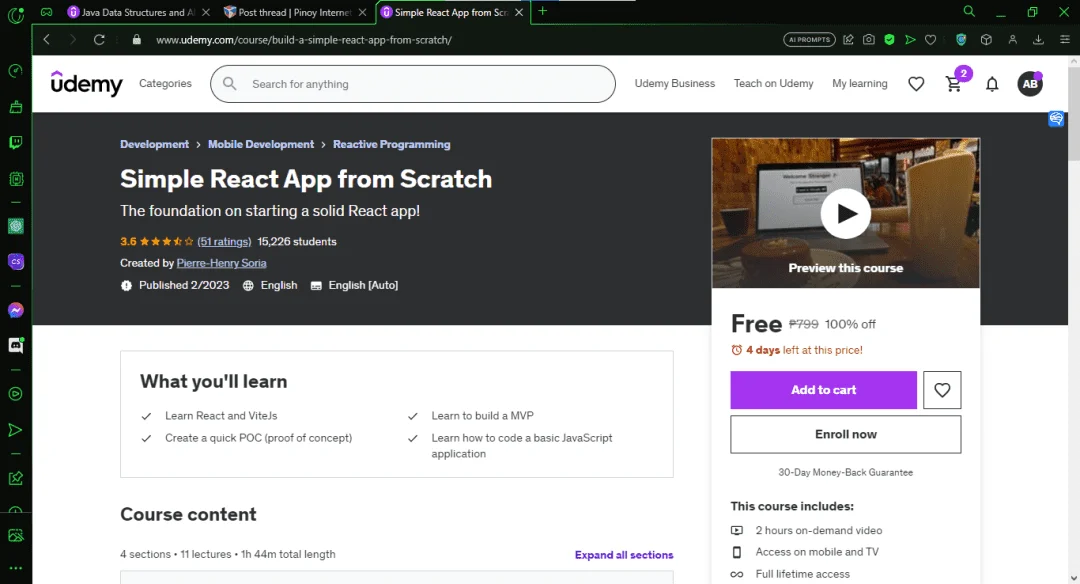The image size is (1080, 584).
Task: Open the downloads icon in browser toolbar
Action: [x=1038, y=39]
